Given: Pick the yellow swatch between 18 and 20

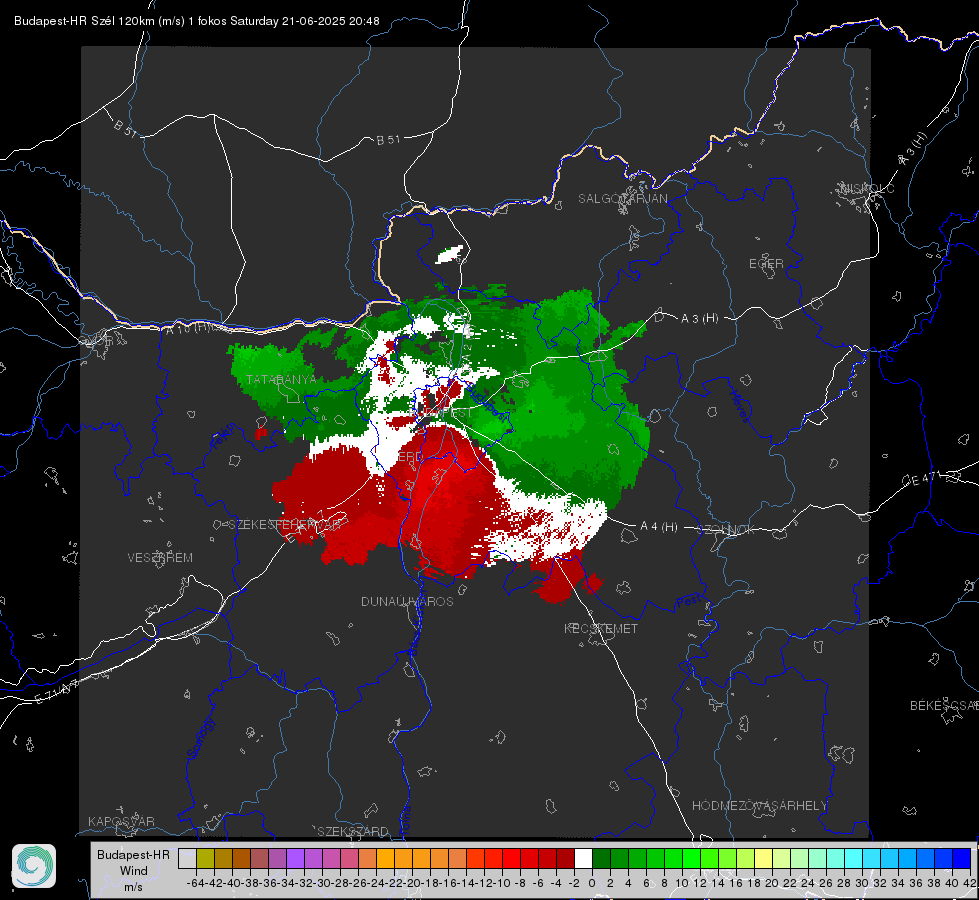Looking at the screenshot, I should point(764,859).
